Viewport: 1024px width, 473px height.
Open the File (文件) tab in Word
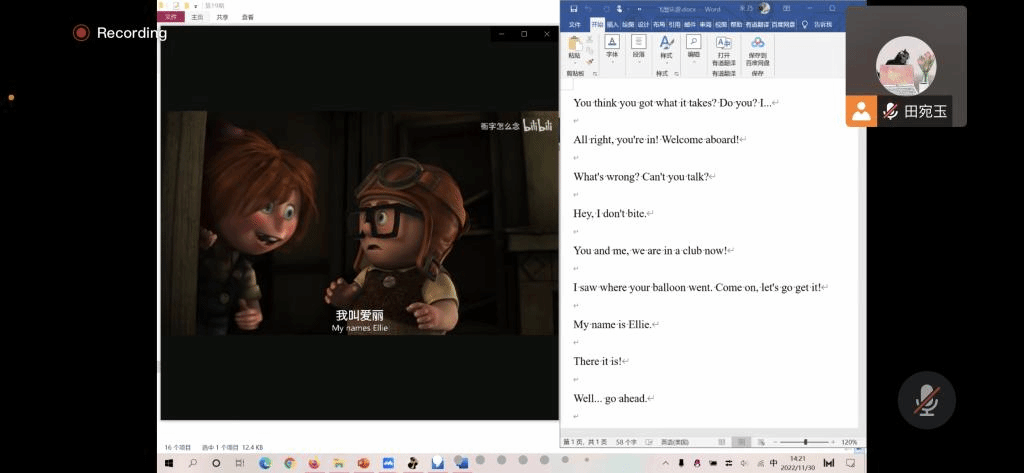575,24
